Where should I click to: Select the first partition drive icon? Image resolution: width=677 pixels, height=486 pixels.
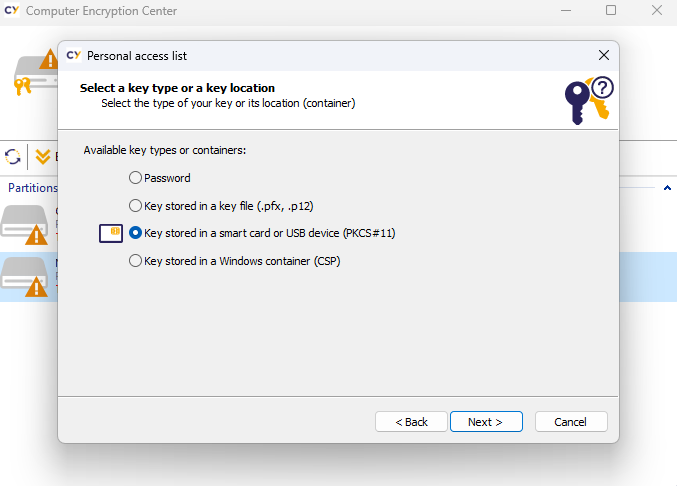coord(25,224)
